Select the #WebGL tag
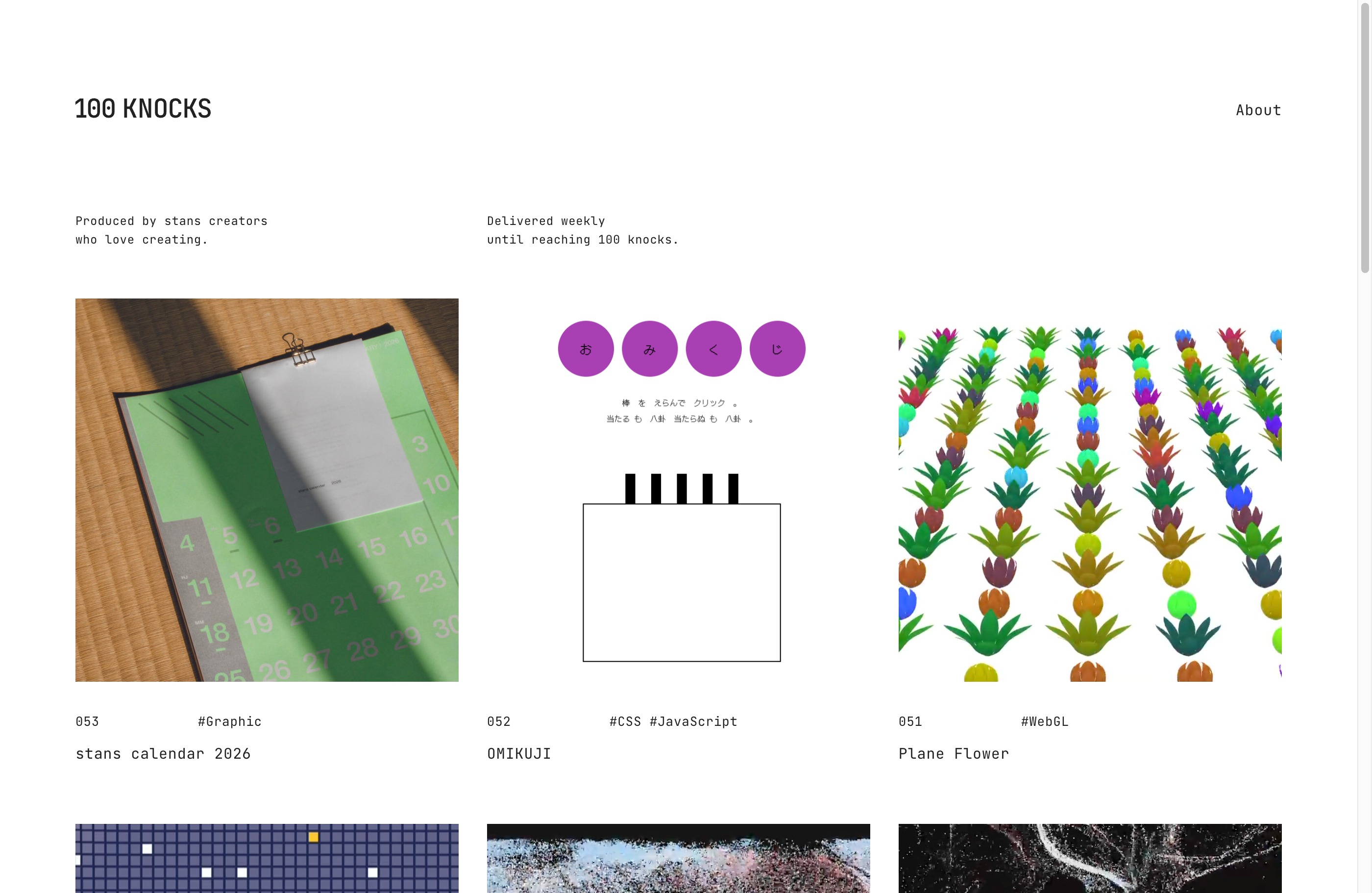The image size is (1372, 893). click(x=1045, y=722)
